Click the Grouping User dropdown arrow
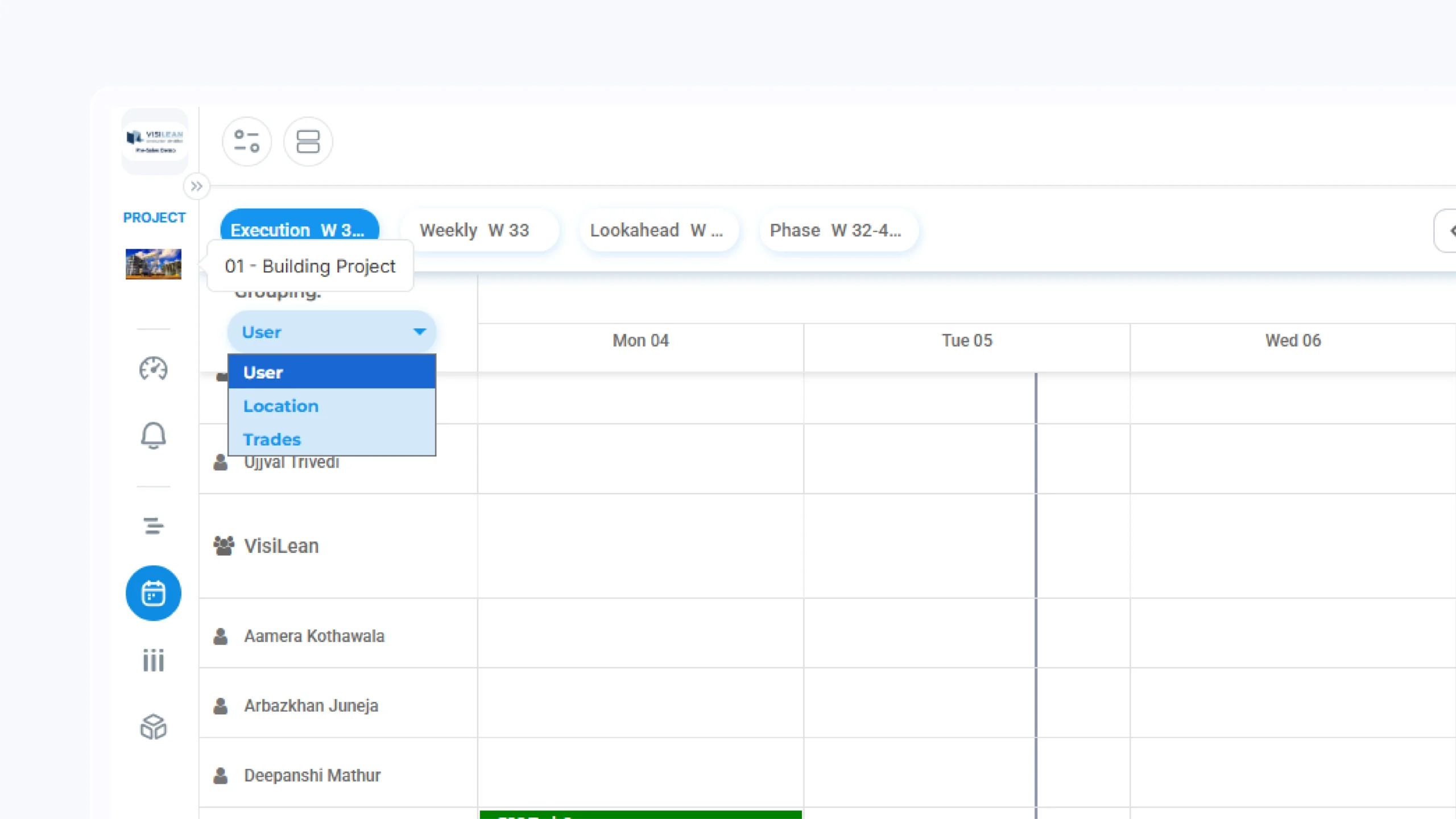The height and width of the screenshot is (819, 1456). tap(420, 332)
